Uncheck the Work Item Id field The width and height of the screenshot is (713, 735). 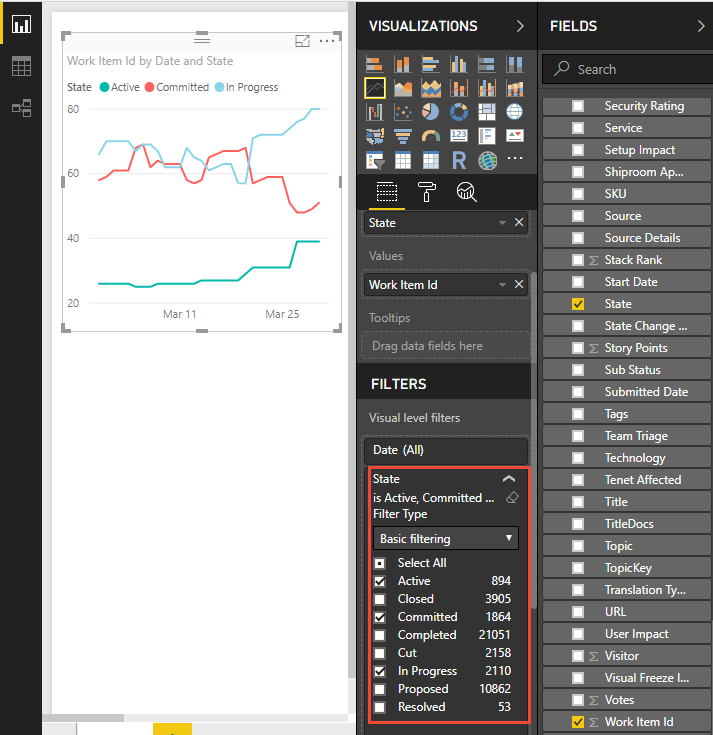[x=578, y=722]
